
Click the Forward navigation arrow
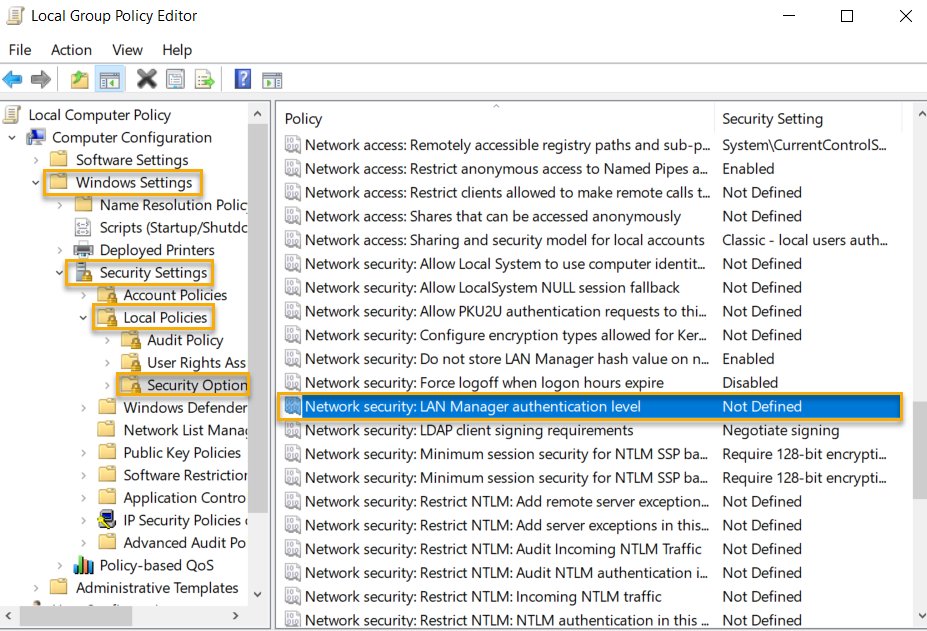click(x=40, y=79)
